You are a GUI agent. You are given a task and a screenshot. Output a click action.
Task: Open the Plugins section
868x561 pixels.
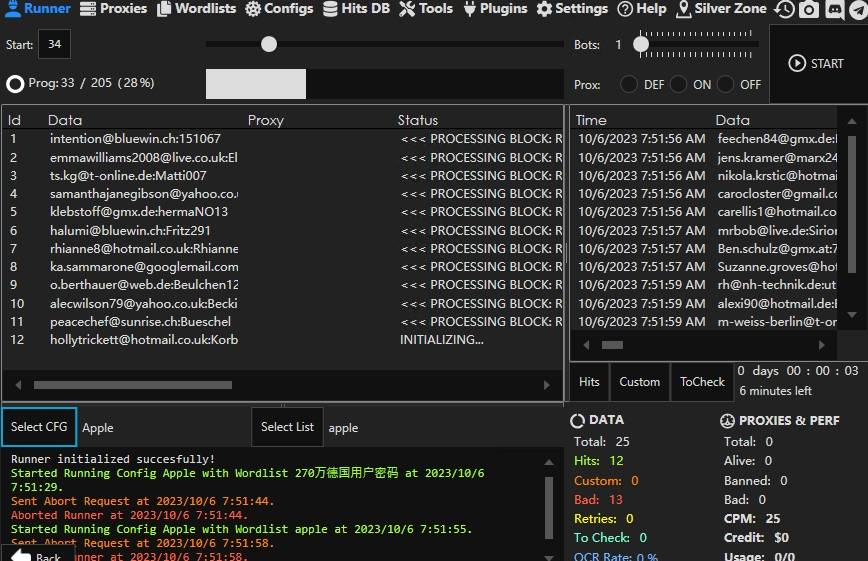[495, 9]
